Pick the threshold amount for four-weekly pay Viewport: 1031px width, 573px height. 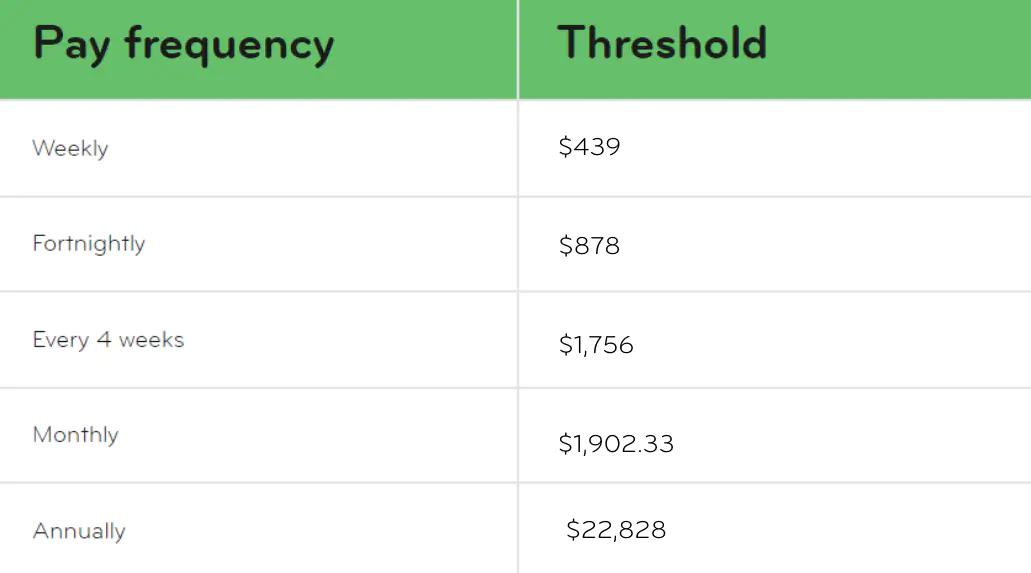click(x=596, y=345)
